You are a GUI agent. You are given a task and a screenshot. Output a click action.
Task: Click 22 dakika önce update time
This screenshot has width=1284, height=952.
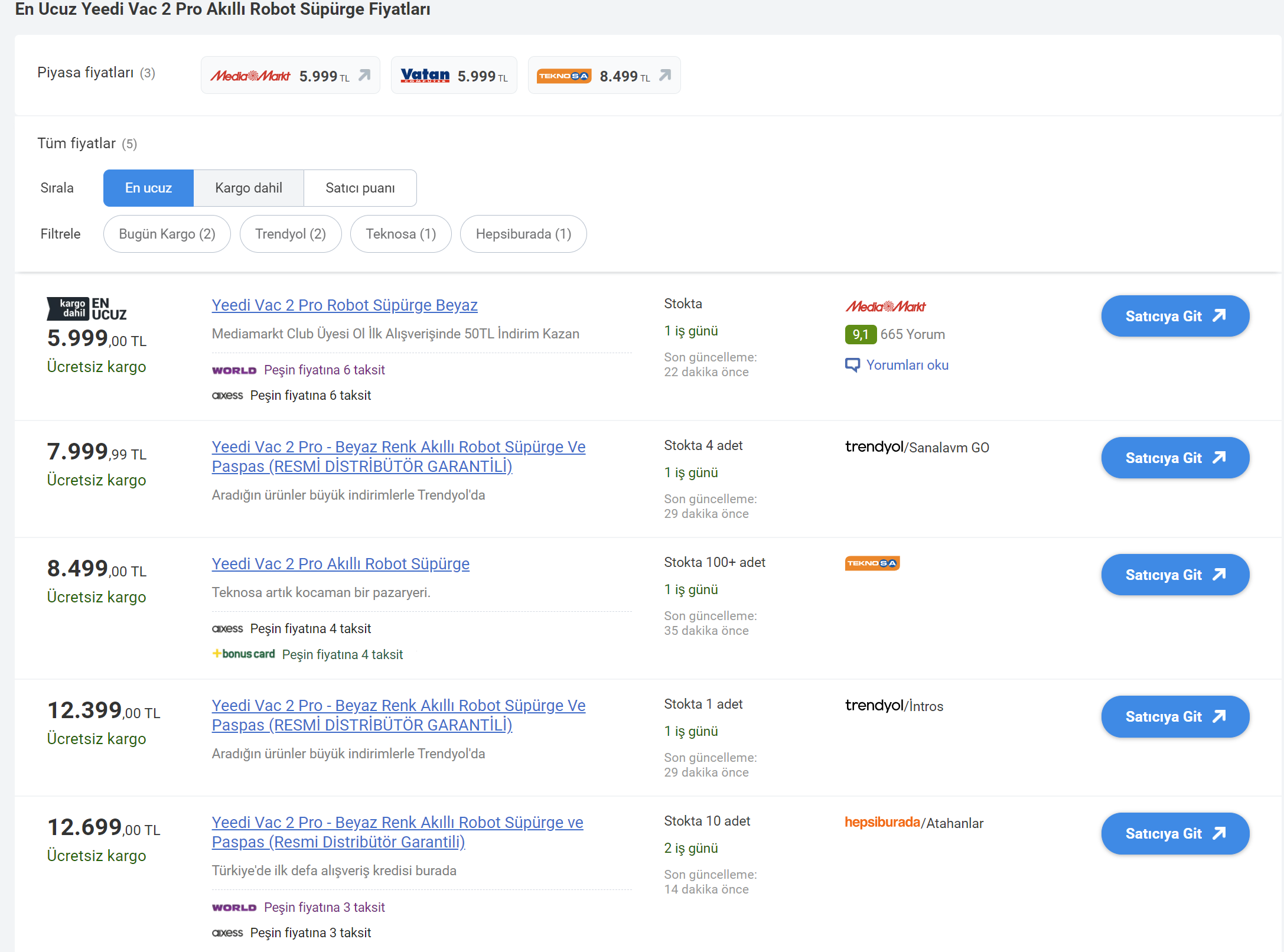tap(706, 372)
